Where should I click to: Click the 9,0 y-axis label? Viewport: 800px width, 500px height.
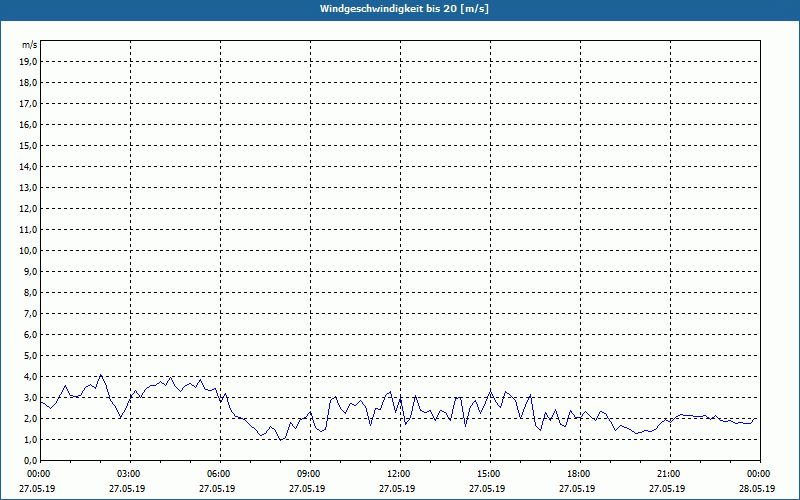30,271
